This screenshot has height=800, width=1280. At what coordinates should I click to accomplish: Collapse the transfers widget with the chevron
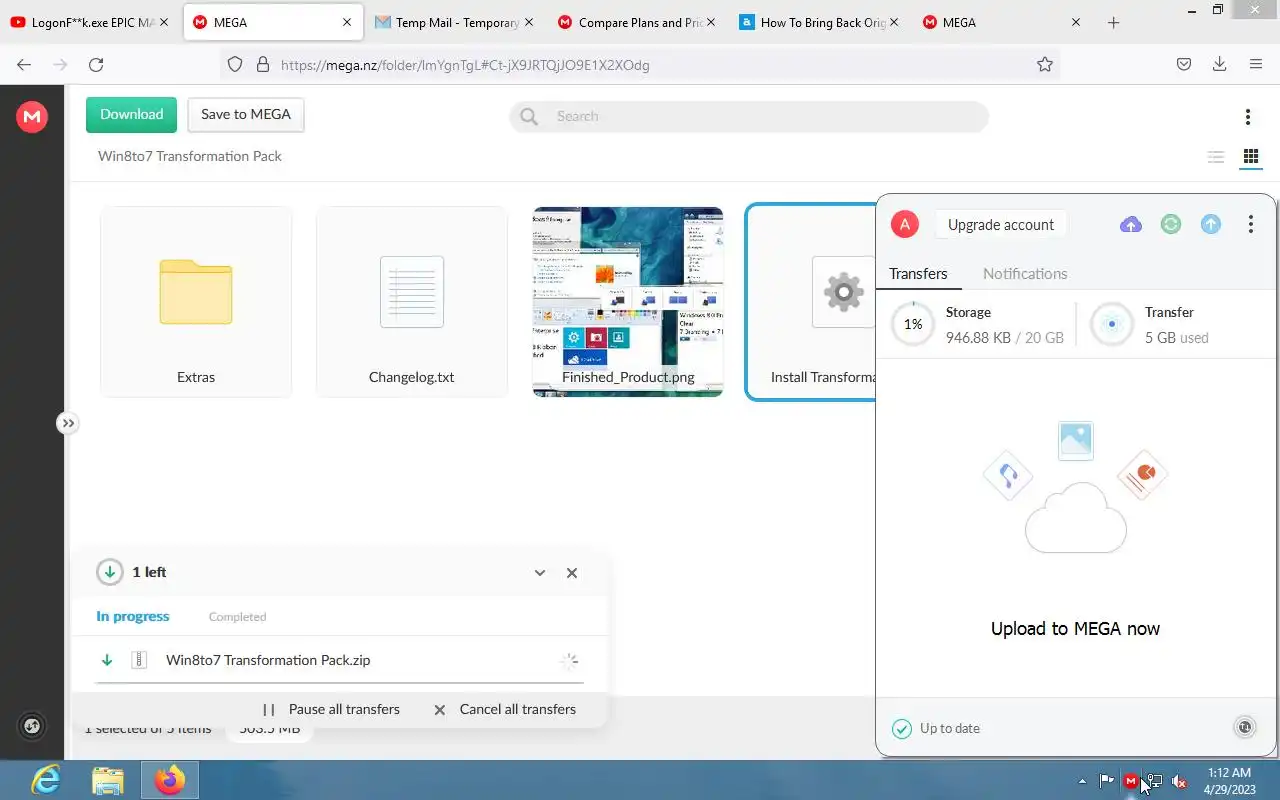tap(540, 573)
